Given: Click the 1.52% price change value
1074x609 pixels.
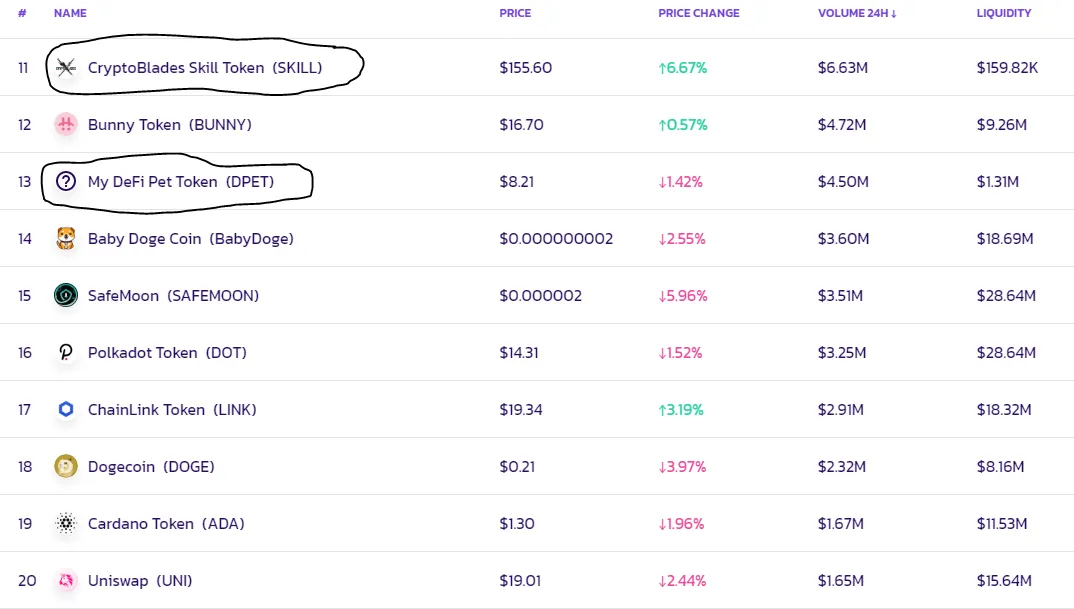Looking at the screenshot, I should (680, 353).
